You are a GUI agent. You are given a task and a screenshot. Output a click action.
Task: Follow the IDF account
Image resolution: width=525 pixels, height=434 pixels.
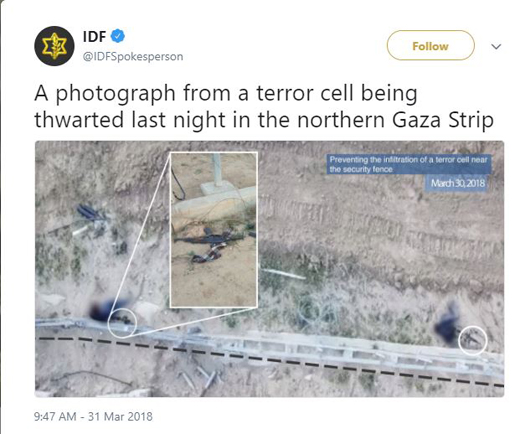431,45
